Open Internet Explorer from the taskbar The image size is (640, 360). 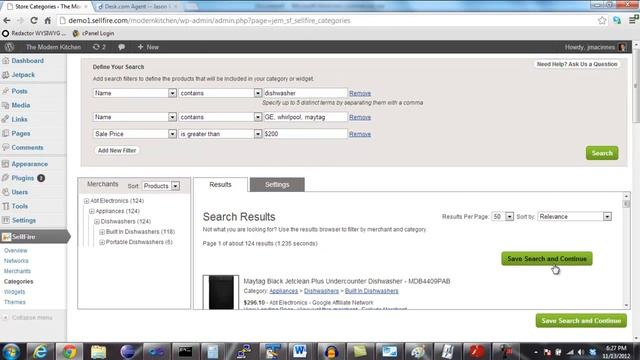(x=40, y=351)
